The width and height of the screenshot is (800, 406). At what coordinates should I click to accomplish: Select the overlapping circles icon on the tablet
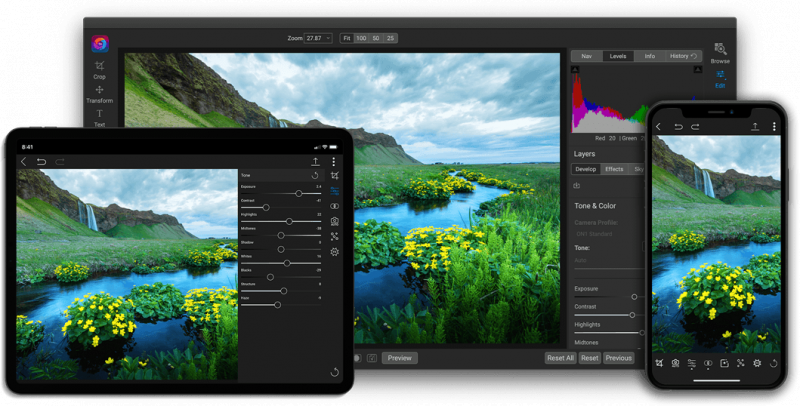[335, 206]
